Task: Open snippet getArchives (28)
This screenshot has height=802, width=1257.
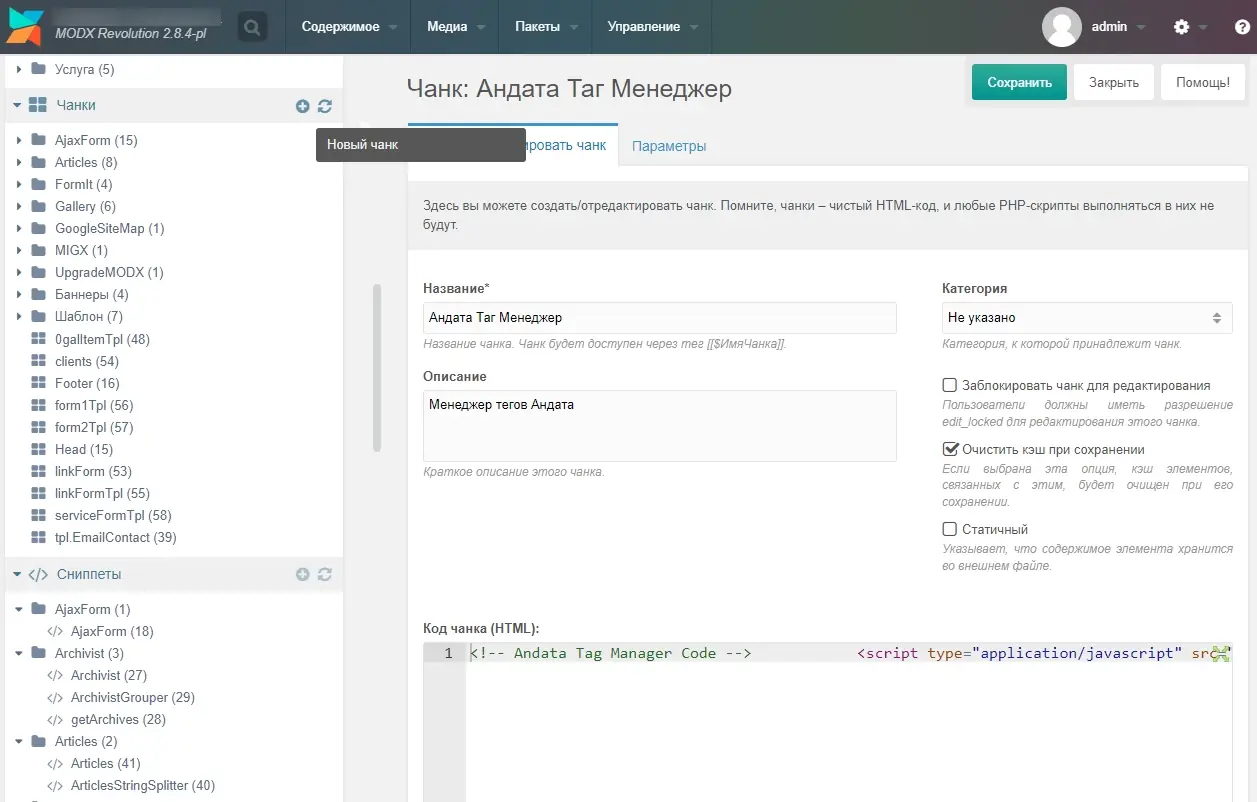Action: (118, 719)
